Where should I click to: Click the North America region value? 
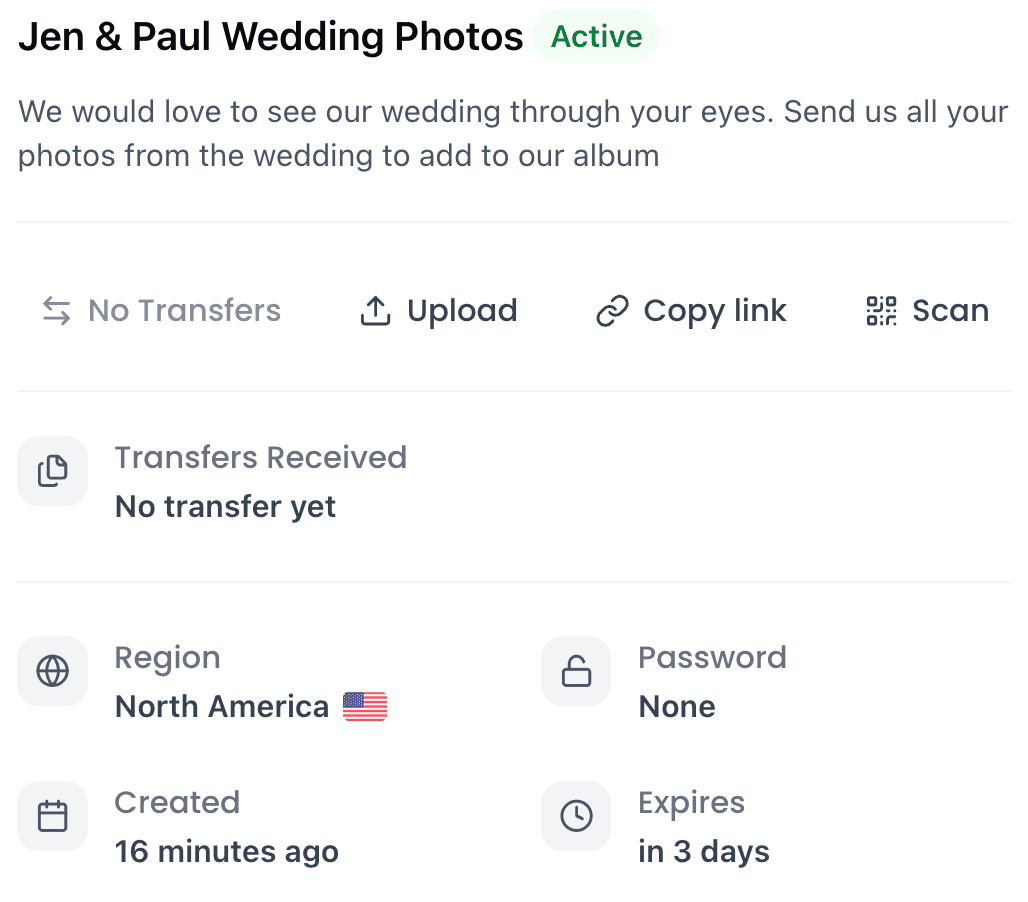(221, 706)
